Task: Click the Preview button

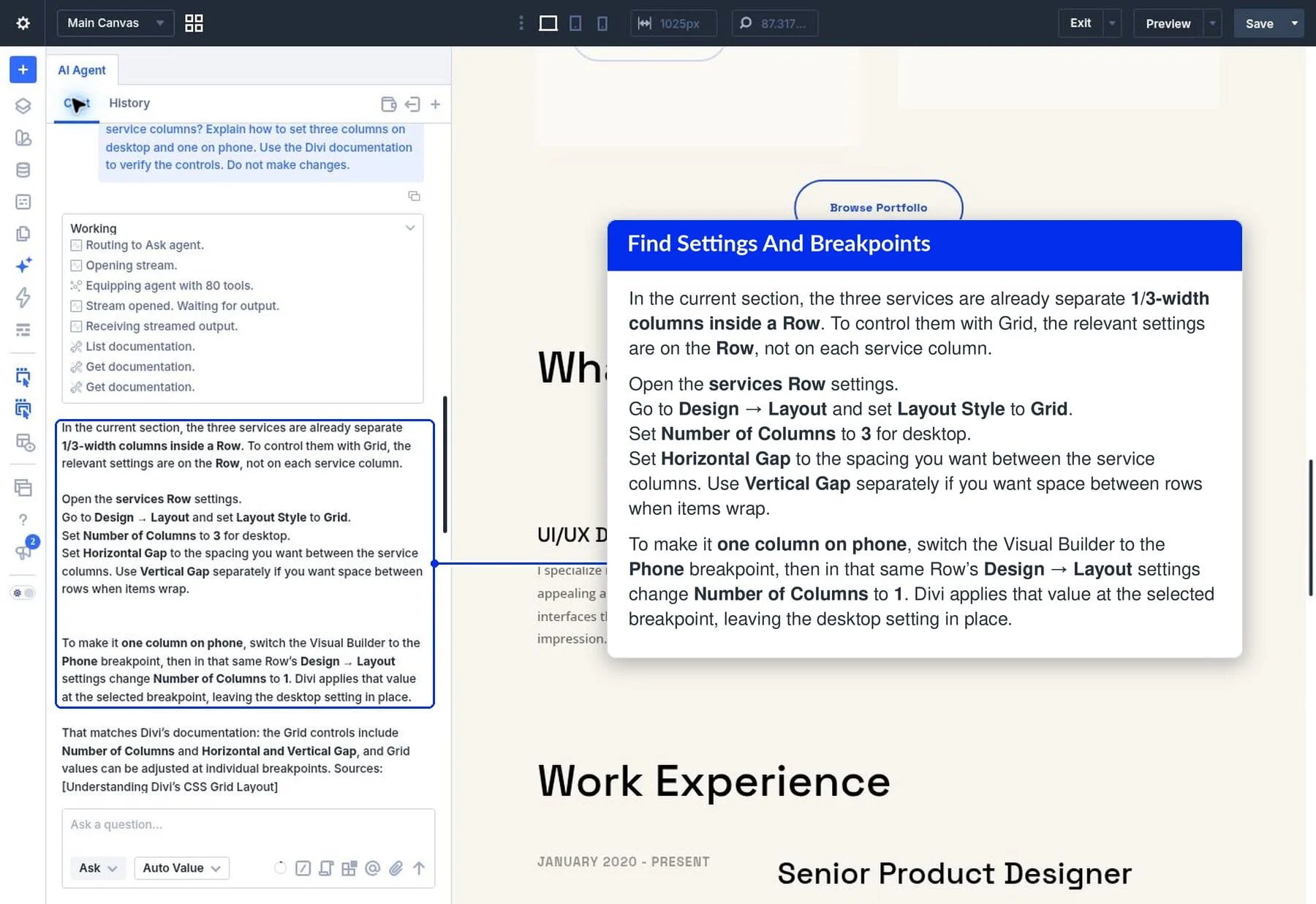Action: pyautogui.click(x=1168, y=23)
